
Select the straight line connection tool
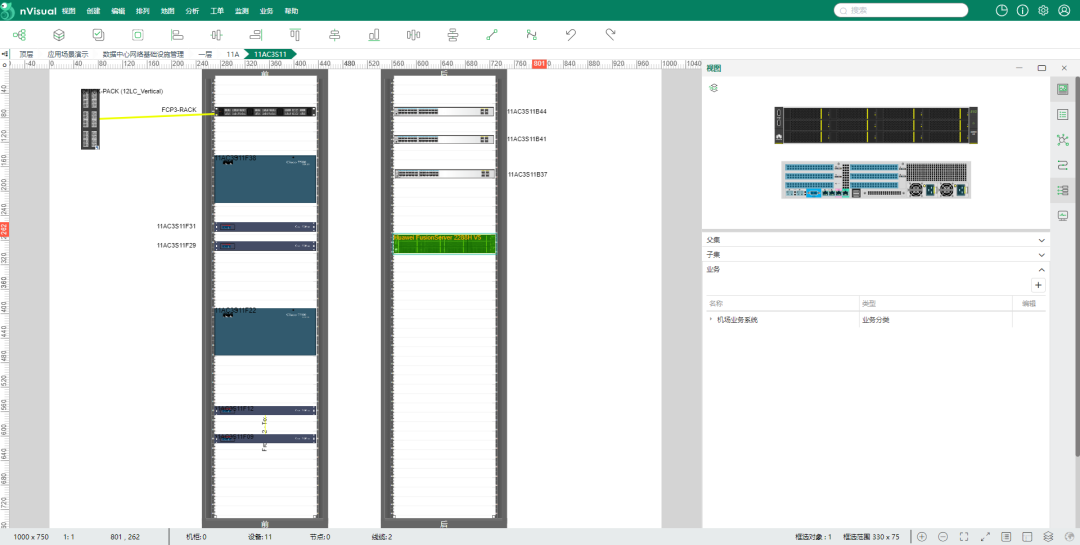click(x=492, y=34)
